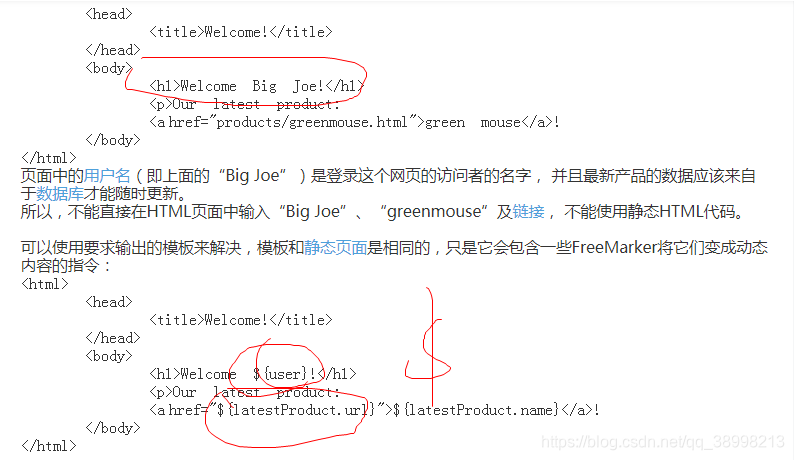The image size is (794, 460).
Task: Click the ${user} placeholder text
Action: click(280, 374)
